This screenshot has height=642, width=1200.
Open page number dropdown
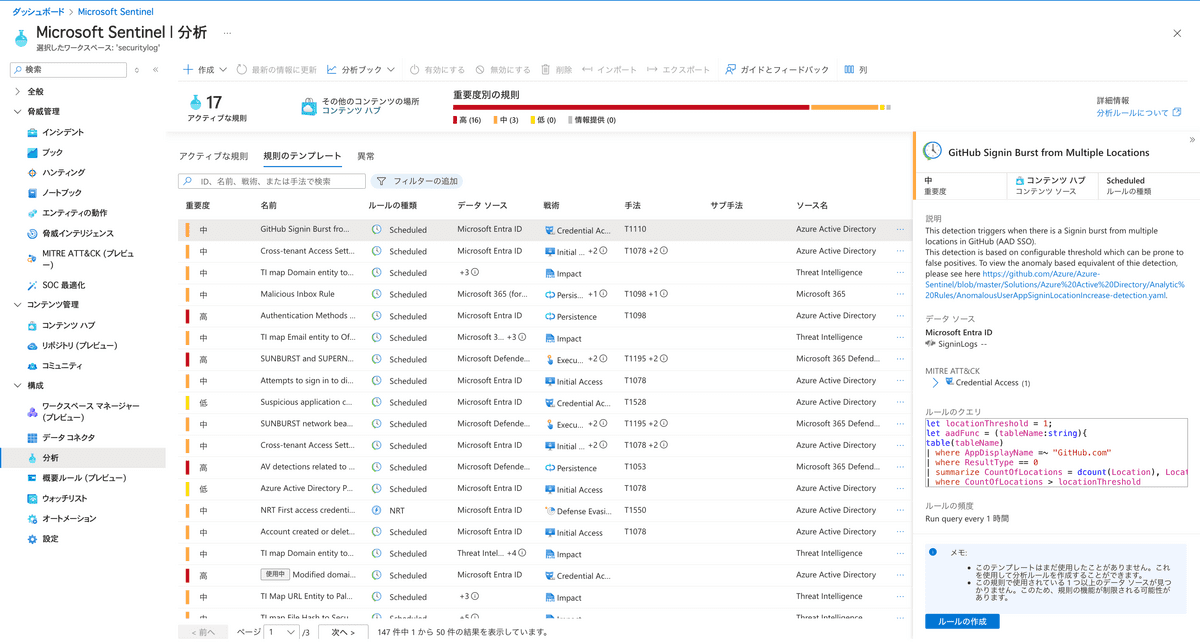point(281,632)
